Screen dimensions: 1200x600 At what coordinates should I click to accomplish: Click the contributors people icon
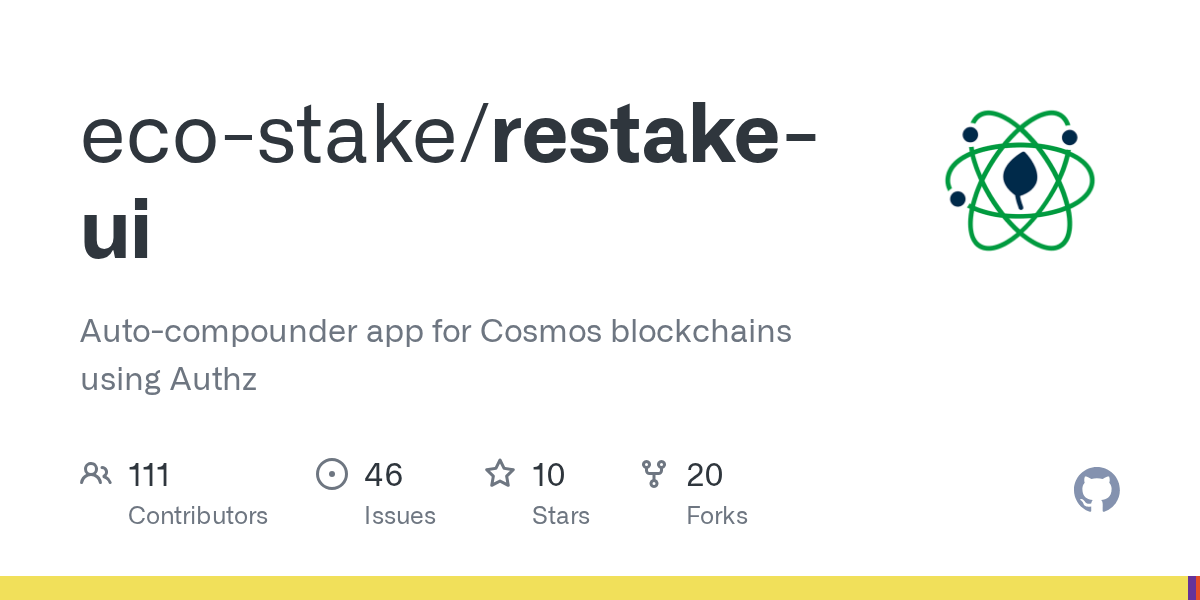[x=96, y=473]
